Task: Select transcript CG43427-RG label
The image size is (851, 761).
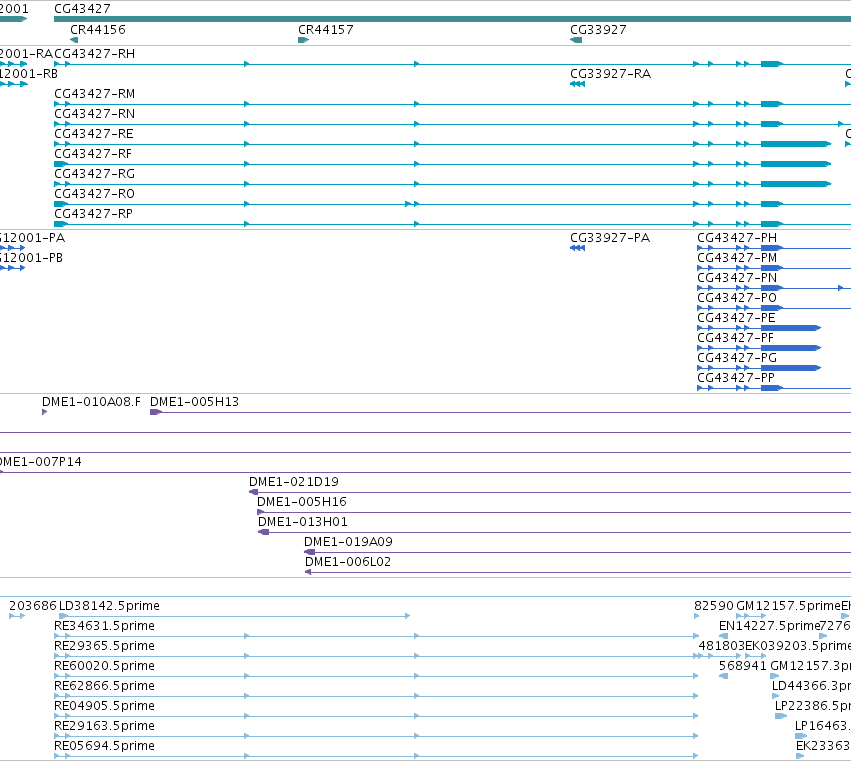Action: point(94,174)
